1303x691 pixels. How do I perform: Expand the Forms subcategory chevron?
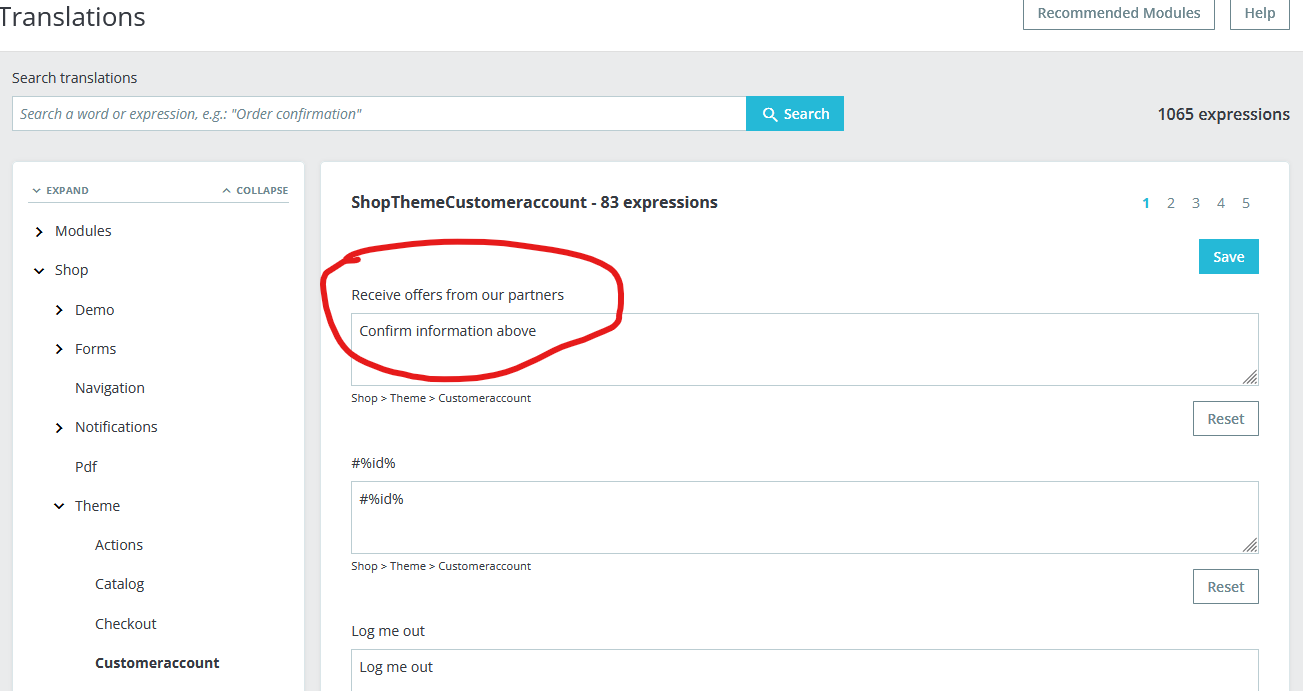59,350
